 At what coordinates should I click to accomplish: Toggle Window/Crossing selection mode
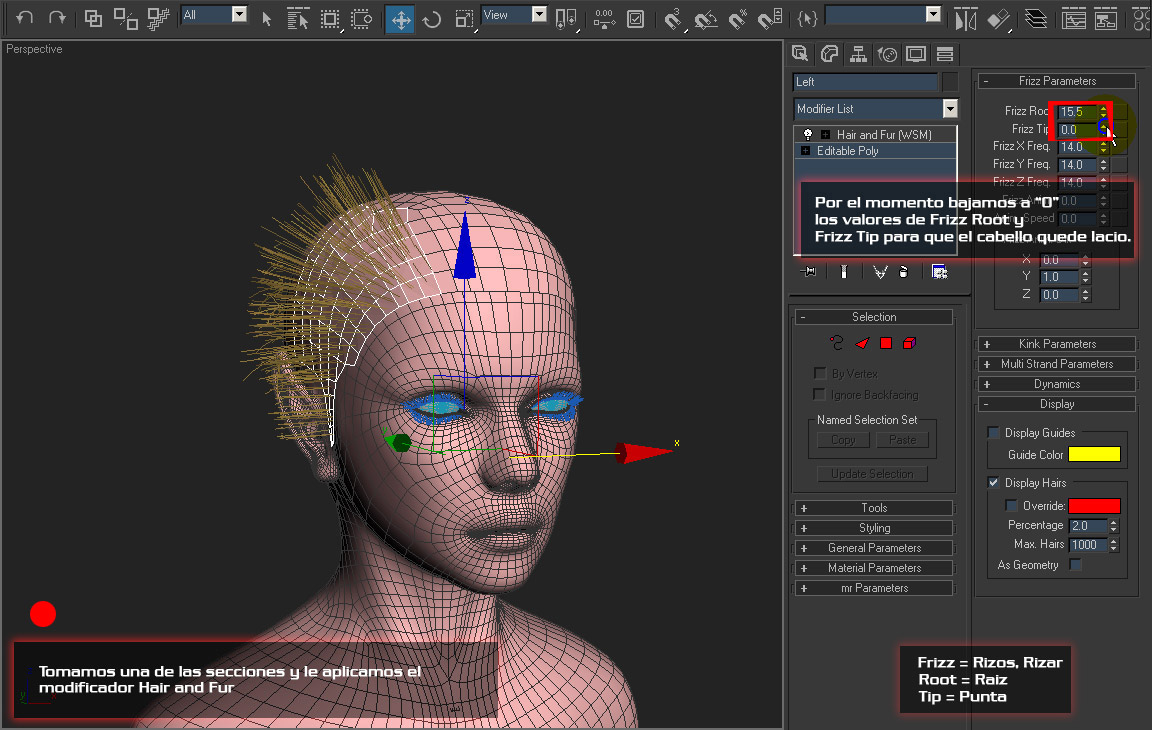coord(361,19)
